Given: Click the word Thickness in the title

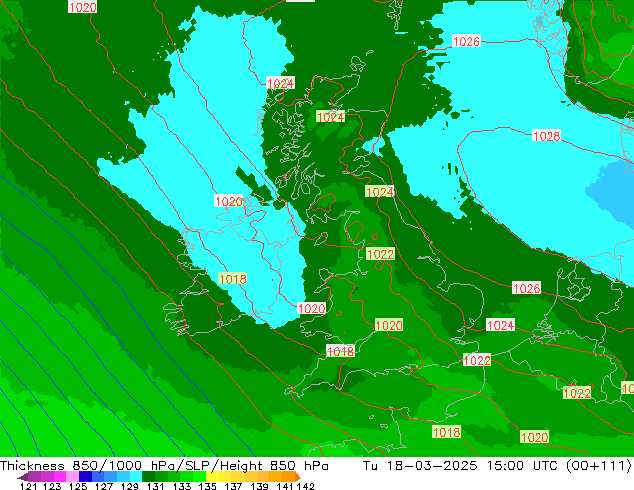Looking at the screenshot, I should [x=32, y=466].
